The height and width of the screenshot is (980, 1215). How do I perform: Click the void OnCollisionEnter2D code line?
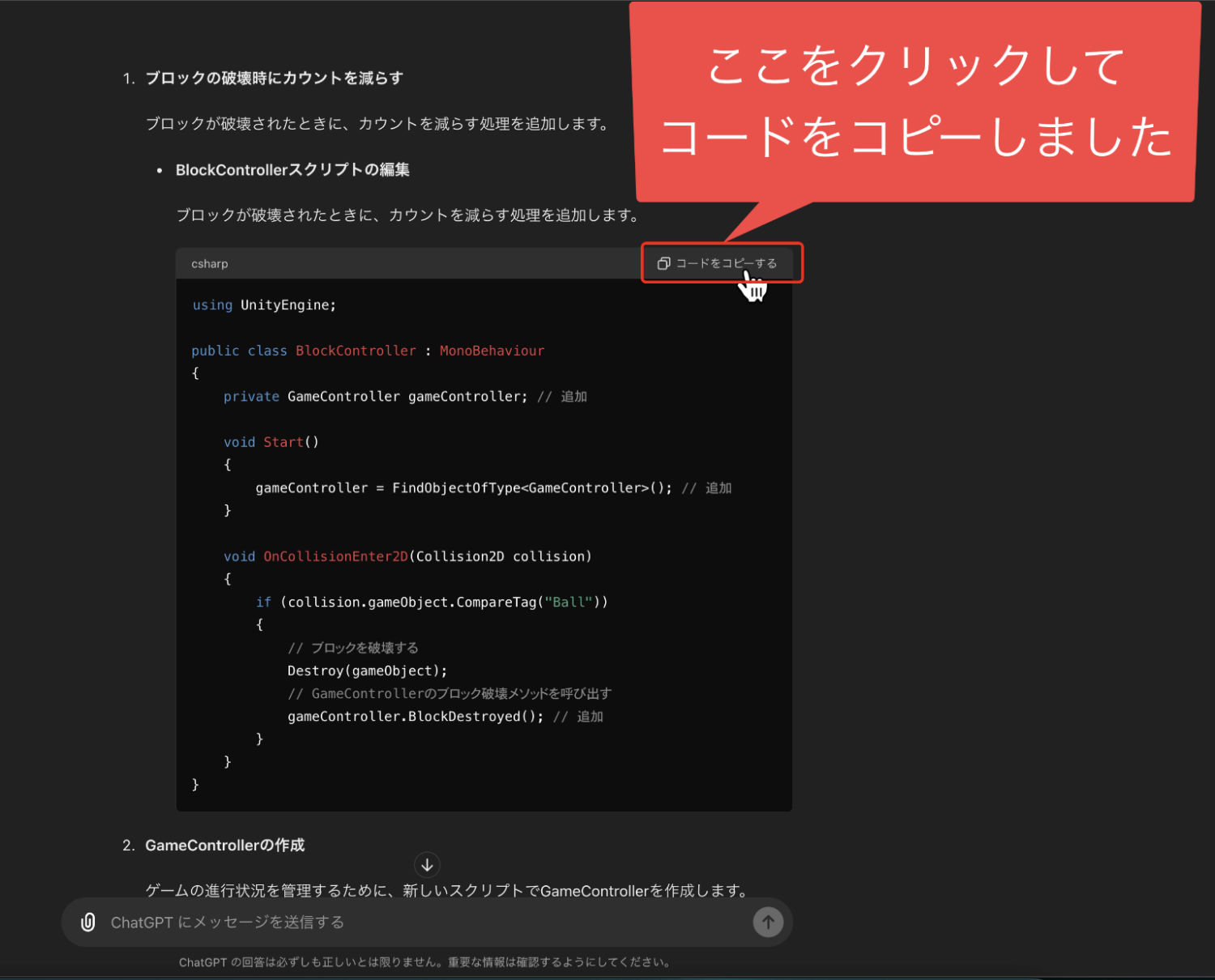click(407, 556)
